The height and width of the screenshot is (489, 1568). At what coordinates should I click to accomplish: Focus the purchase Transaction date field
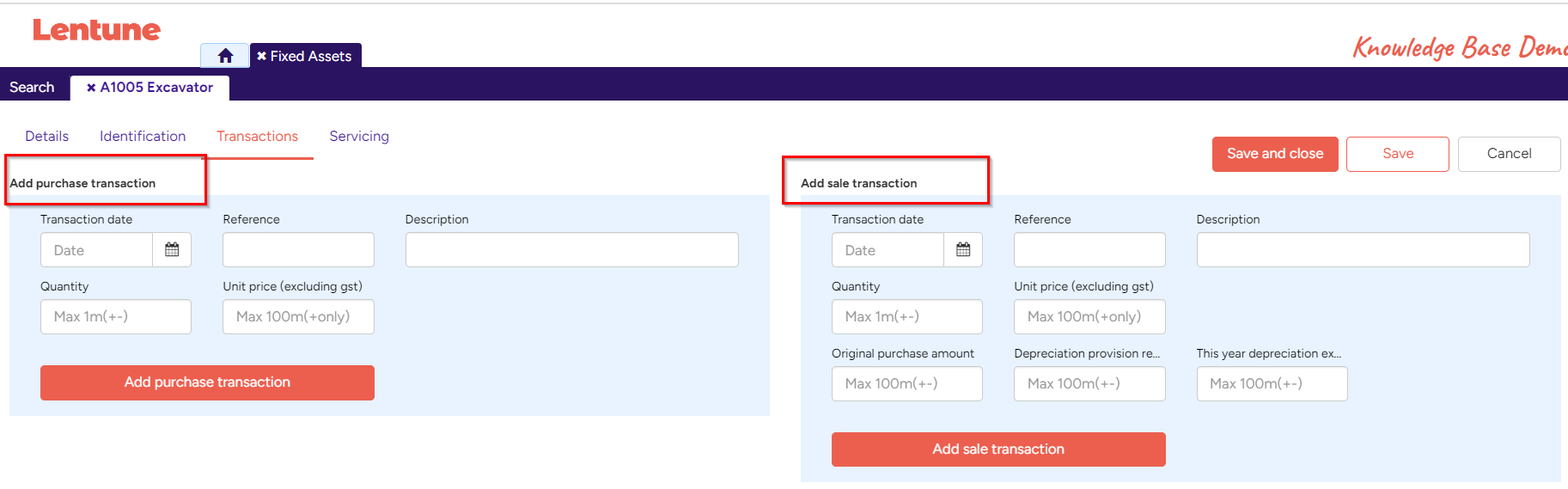96,250
